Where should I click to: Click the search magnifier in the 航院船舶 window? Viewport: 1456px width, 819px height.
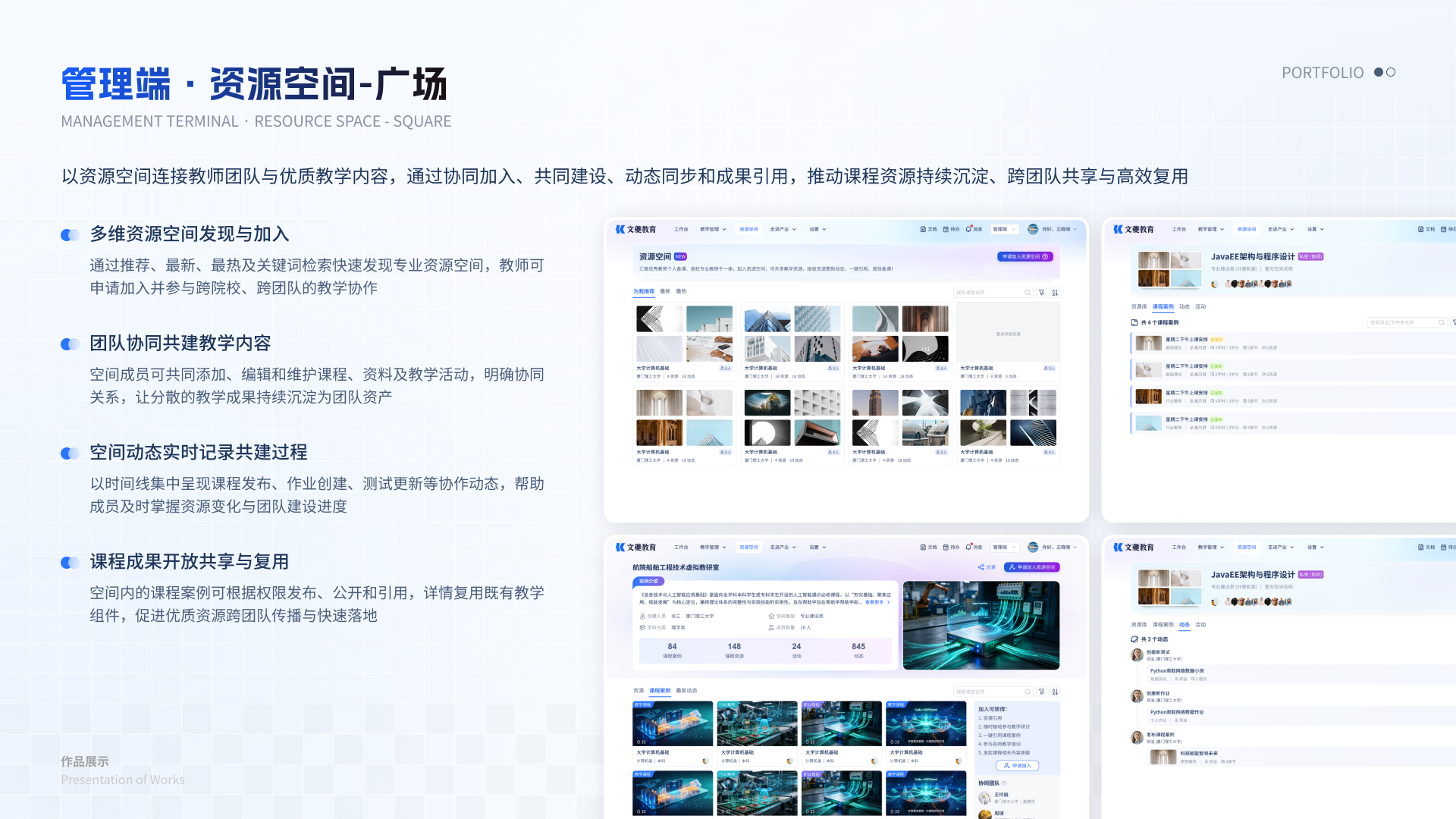(x=1028, y=692)
